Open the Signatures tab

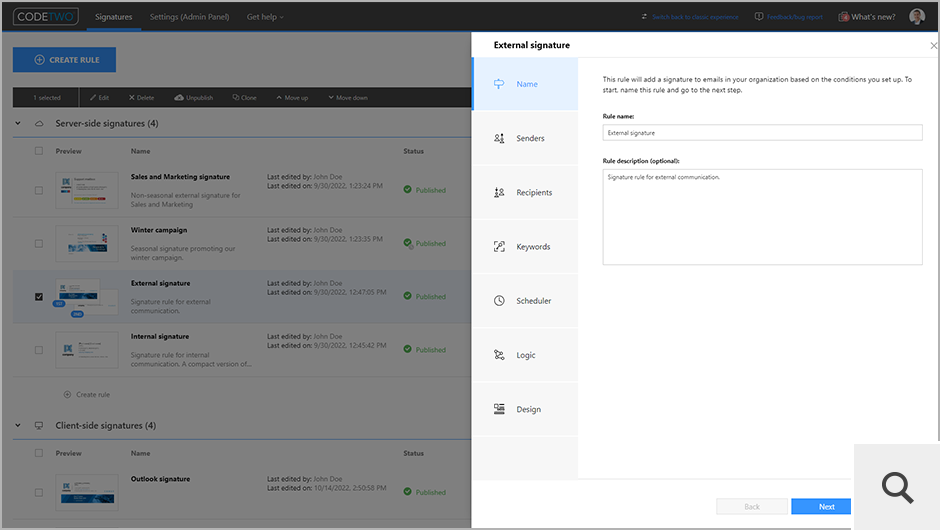coord(113,17)
